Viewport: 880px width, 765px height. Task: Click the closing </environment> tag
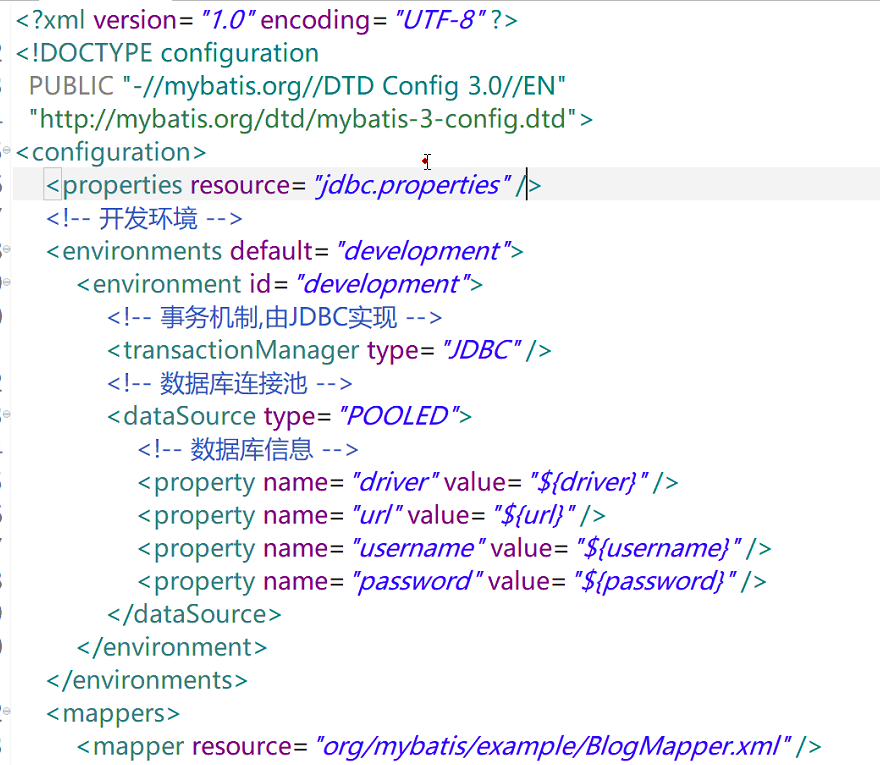click(172, 648)
